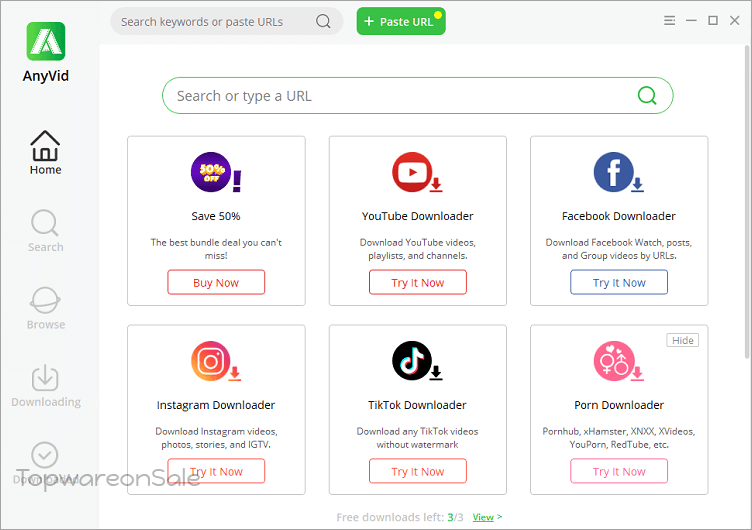752x530 pixels.
Task: Open the hamburger menu icon
Action: click(x=670, y=21)
